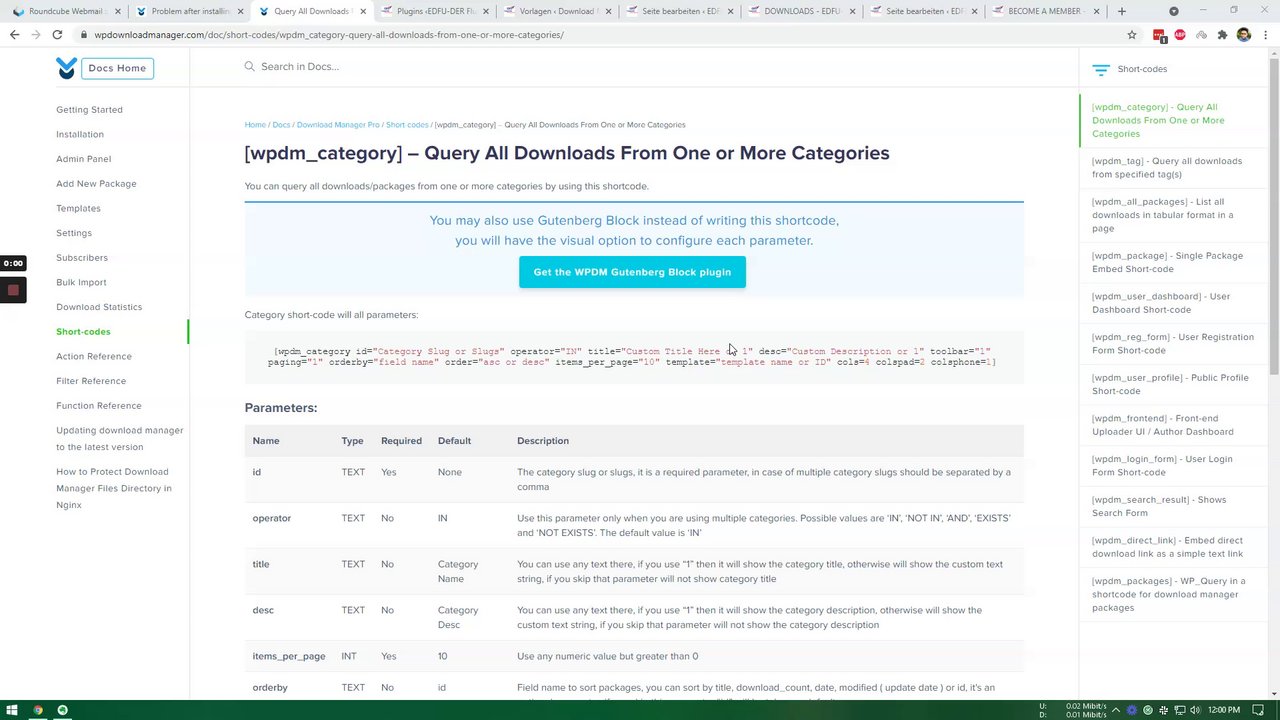Switch to the DOWNLOADS - EDFU tab
The image size is (1280, 720).
point(802,11)
